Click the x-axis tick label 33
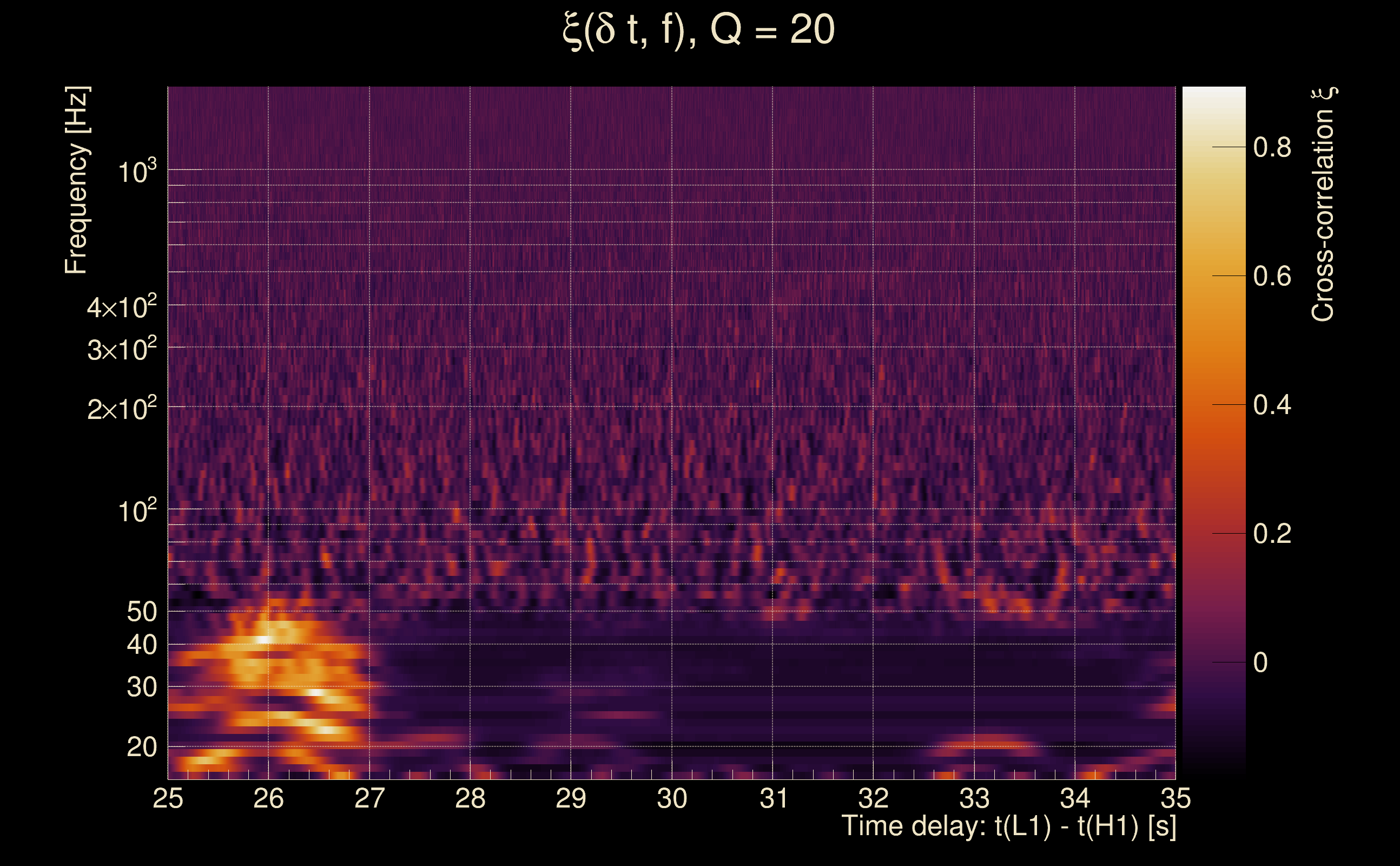Viewport: 1400px width, 866px height. click(x=974, y=798)
